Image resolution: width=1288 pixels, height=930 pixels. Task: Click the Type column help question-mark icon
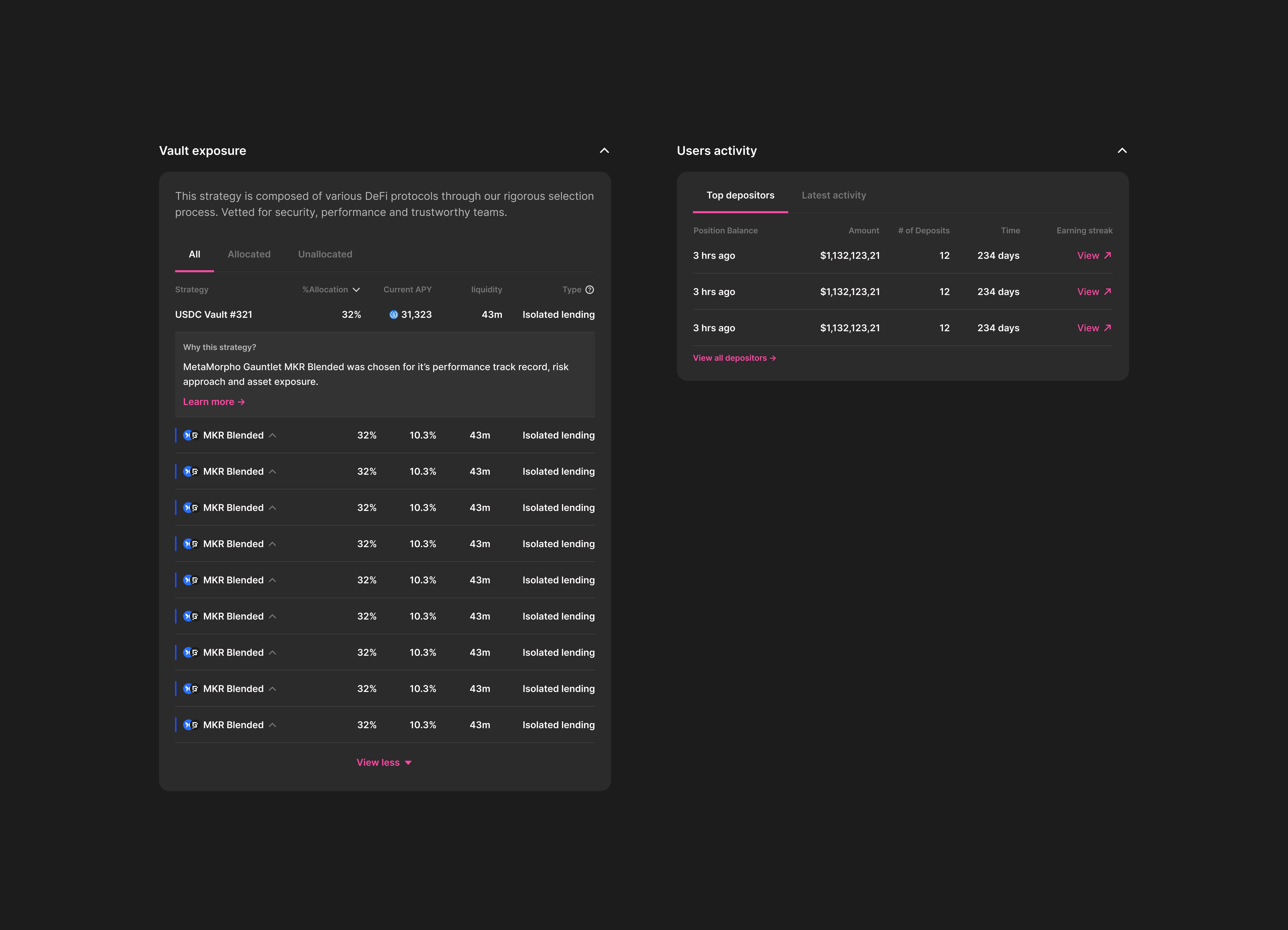[x=589, y=290]
